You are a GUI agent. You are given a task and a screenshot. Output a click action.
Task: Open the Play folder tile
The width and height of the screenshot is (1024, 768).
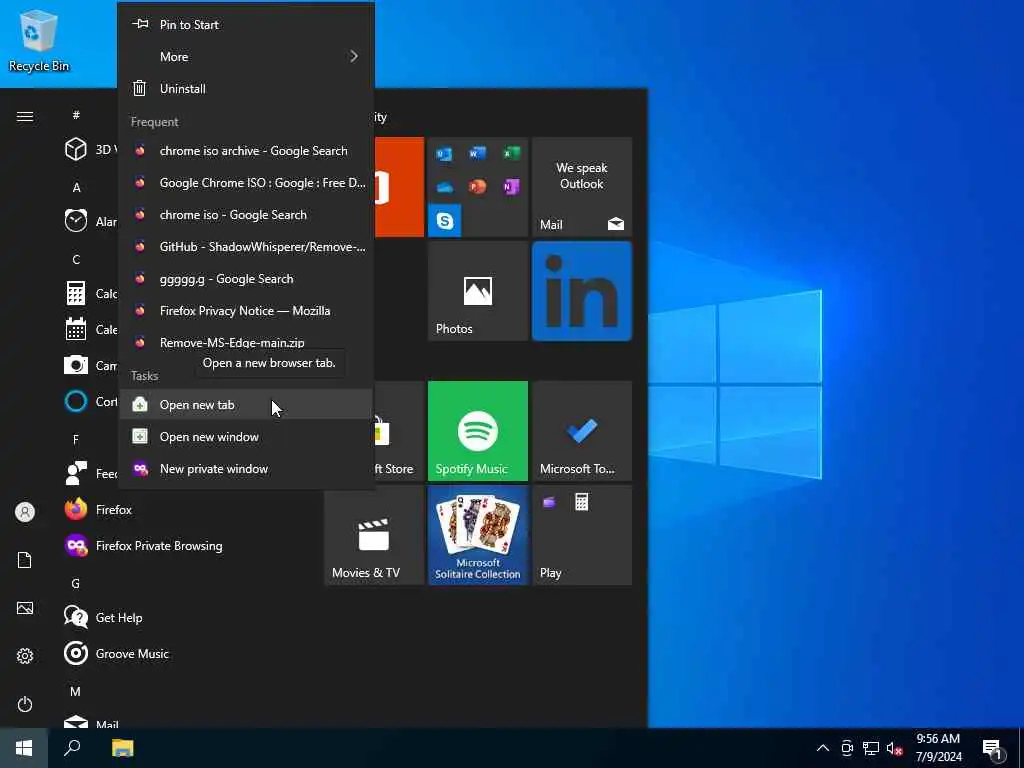[x=582, y=535]
